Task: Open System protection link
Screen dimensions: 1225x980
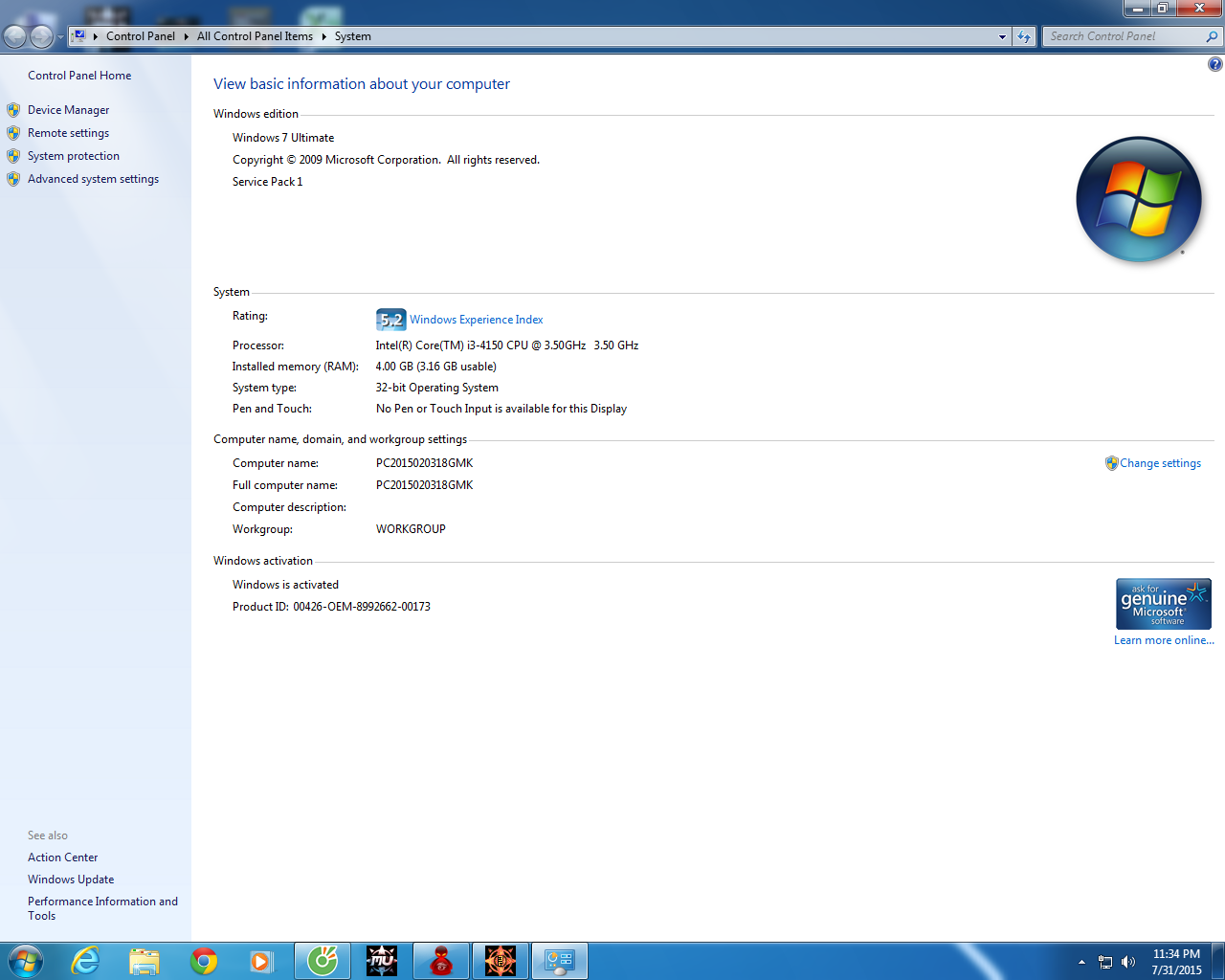Action: point(74,156)
